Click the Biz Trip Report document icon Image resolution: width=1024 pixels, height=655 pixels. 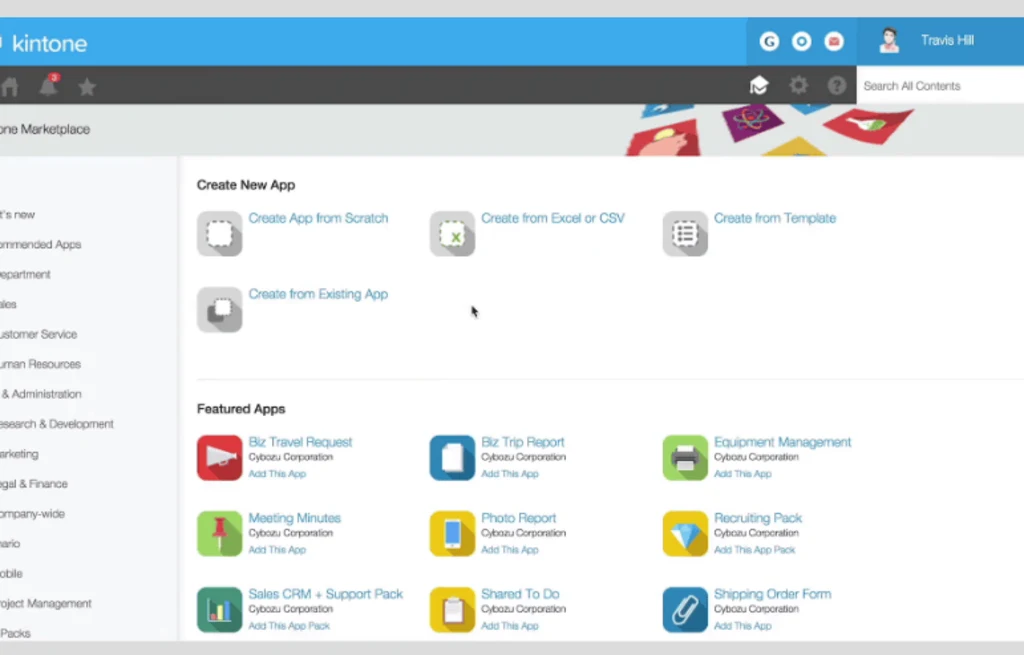pyautogui.click(x=452, y=458)
